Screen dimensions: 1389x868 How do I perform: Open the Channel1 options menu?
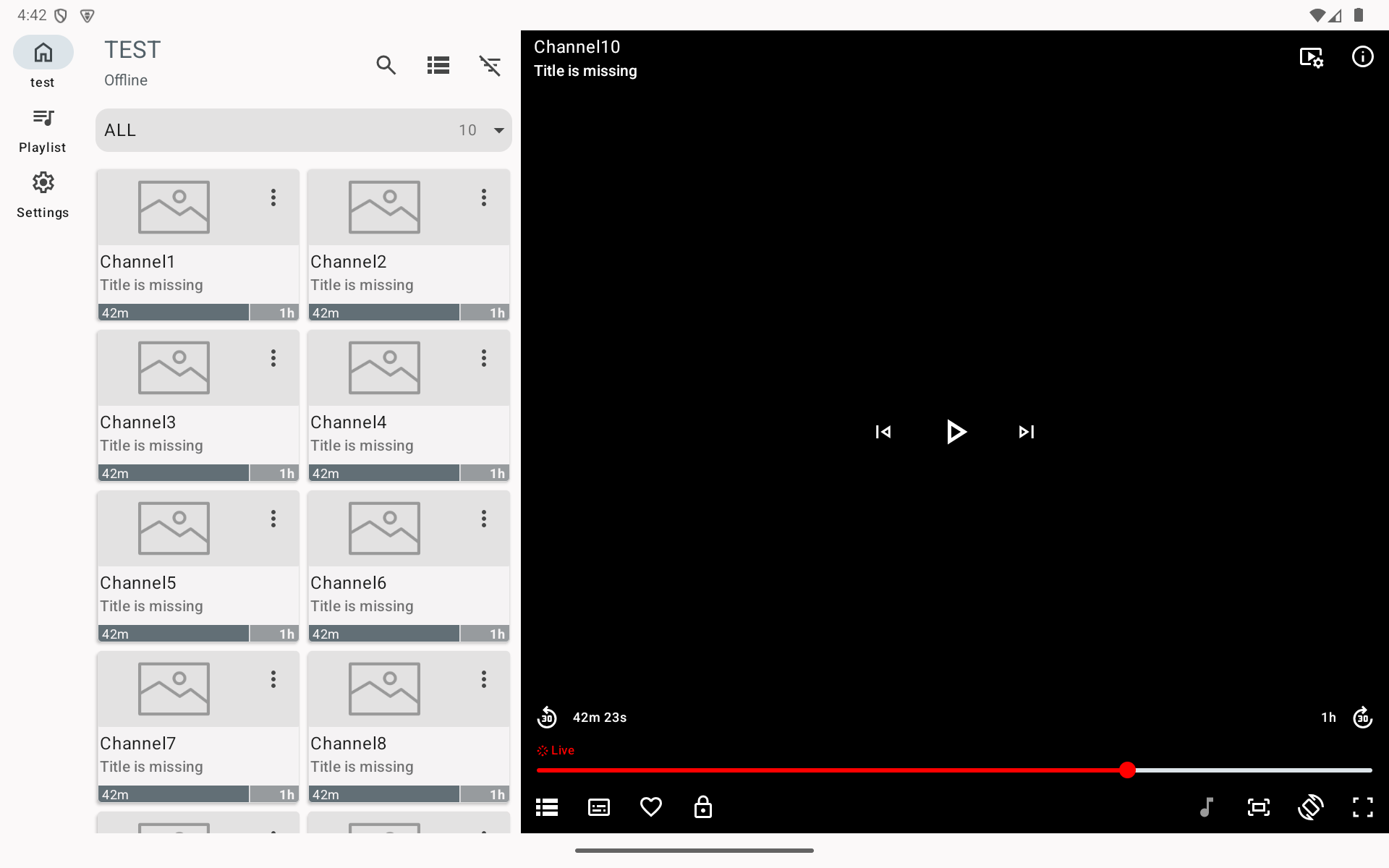point(273,197)
